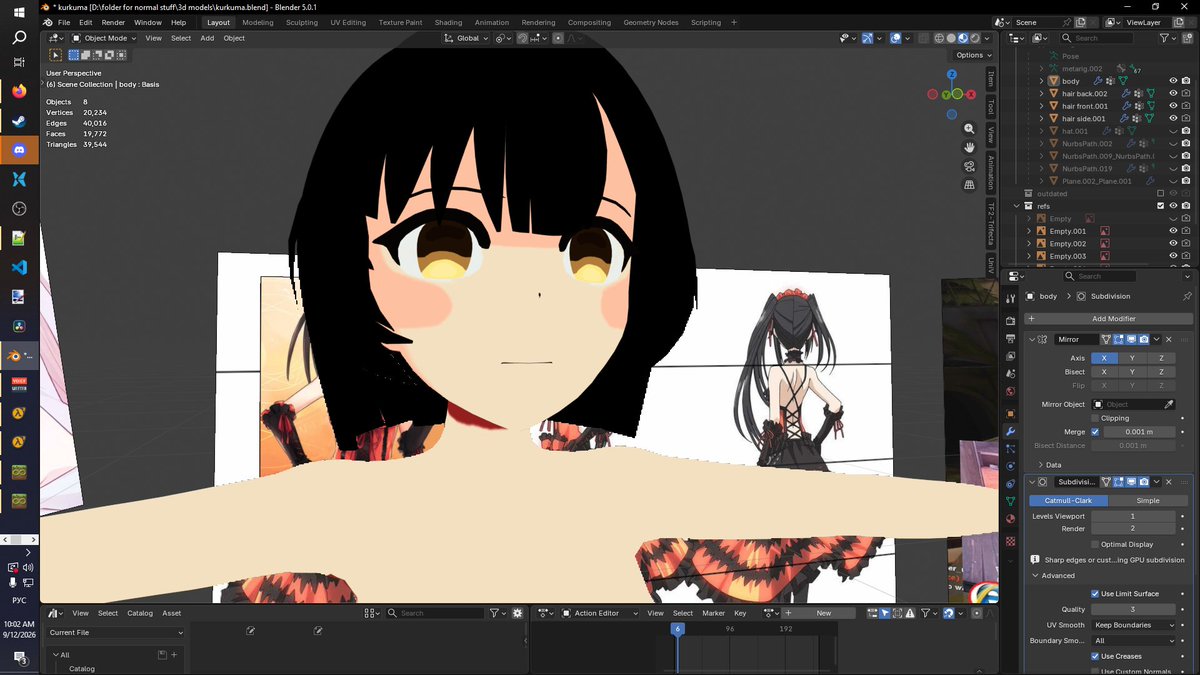
Task: Toggle render camera for hair front.001
Action: [x=1186, y=106]
